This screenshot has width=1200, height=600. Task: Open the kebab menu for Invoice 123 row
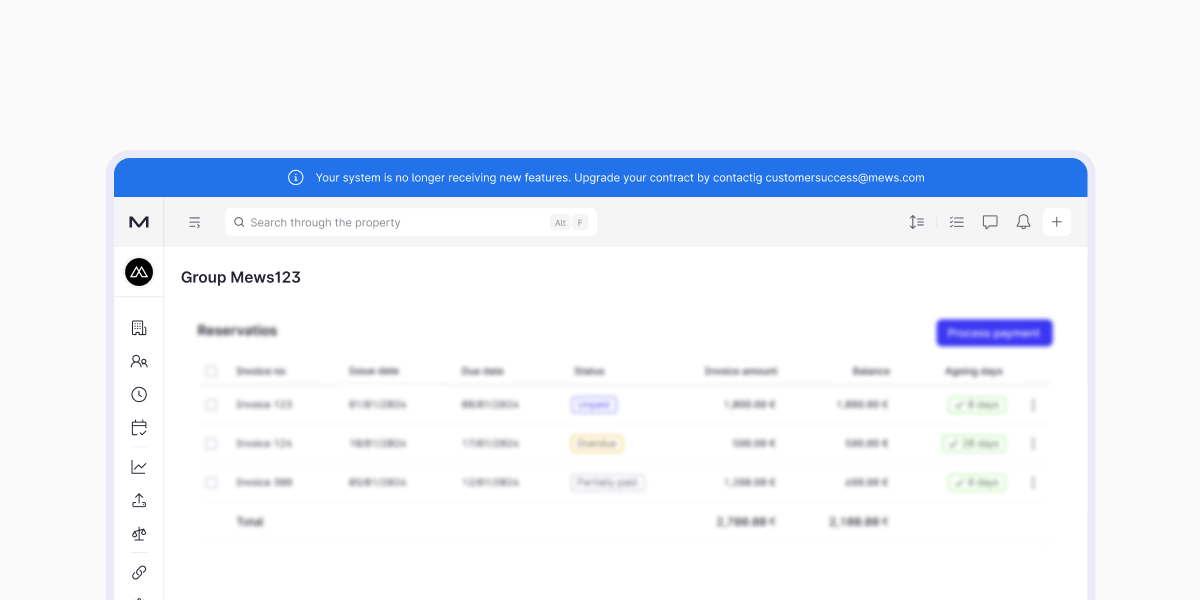pos(1034,405)
